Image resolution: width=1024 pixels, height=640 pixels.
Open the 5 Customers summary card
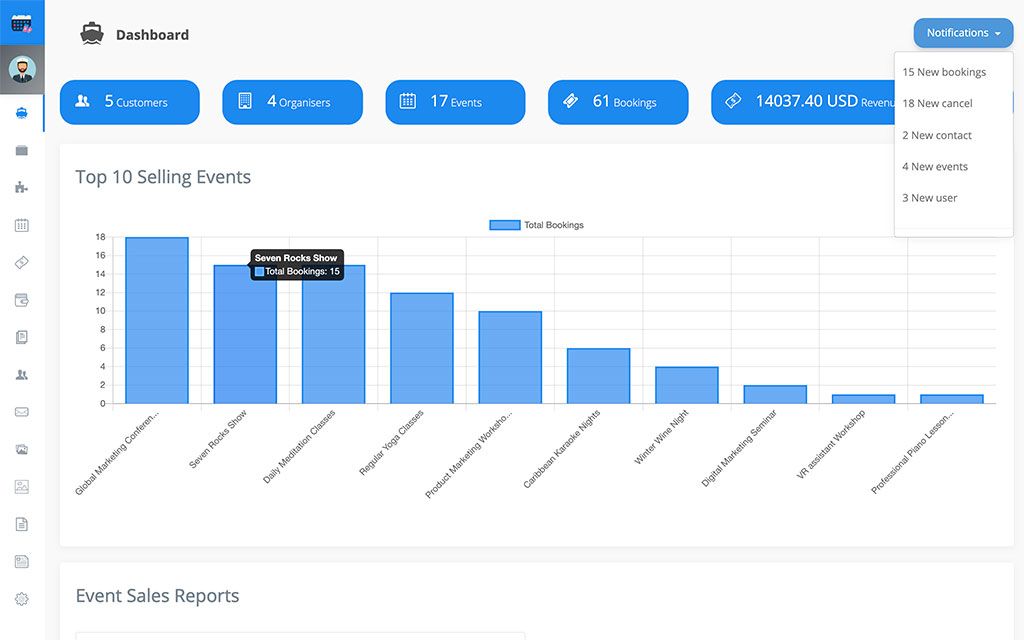pos(129,101)
